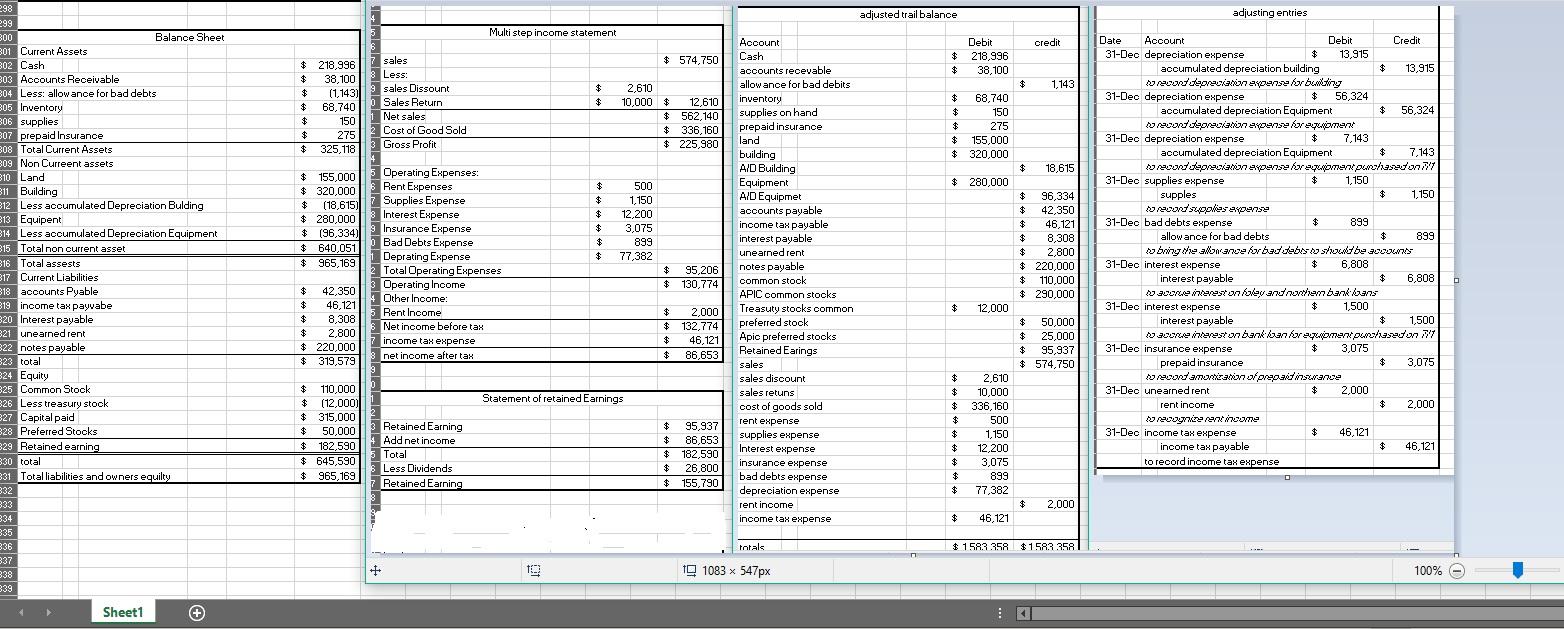Viewport: 1564px width, 629px height.
Task: Click the horizontal scrollbar left arrow
Action: point(1021,612)
